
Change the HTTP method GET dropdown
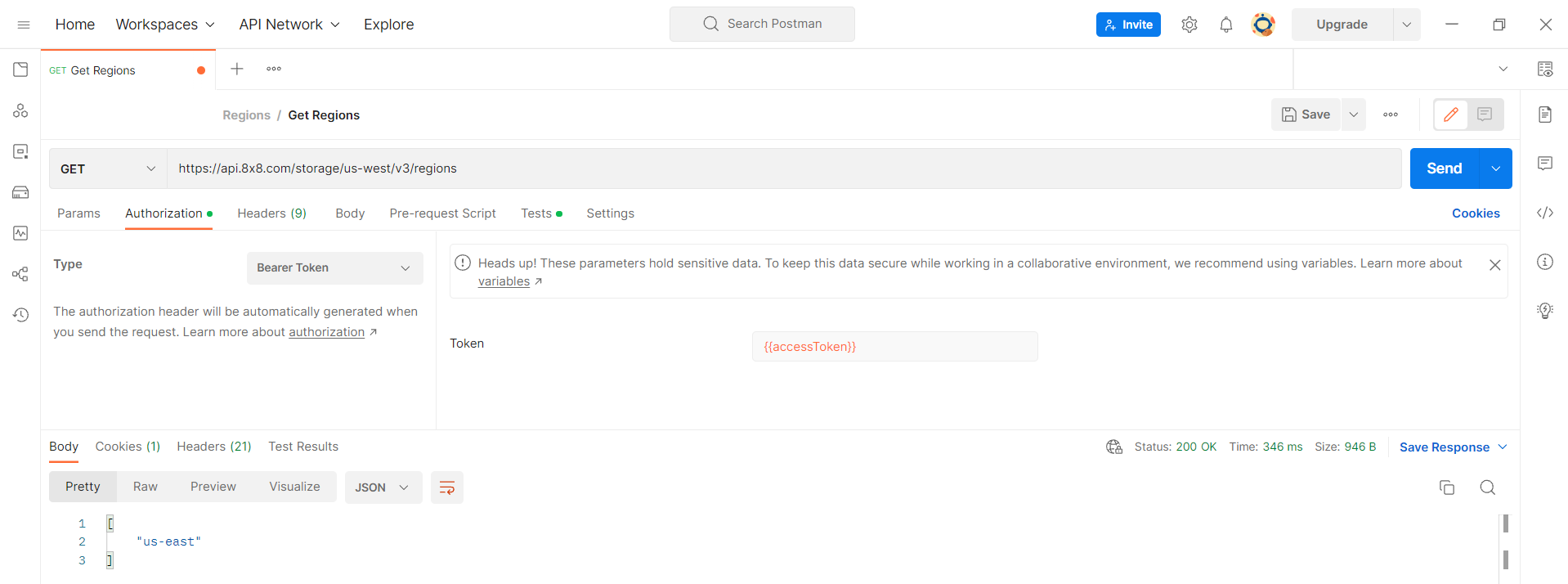[x=108, y=168]
